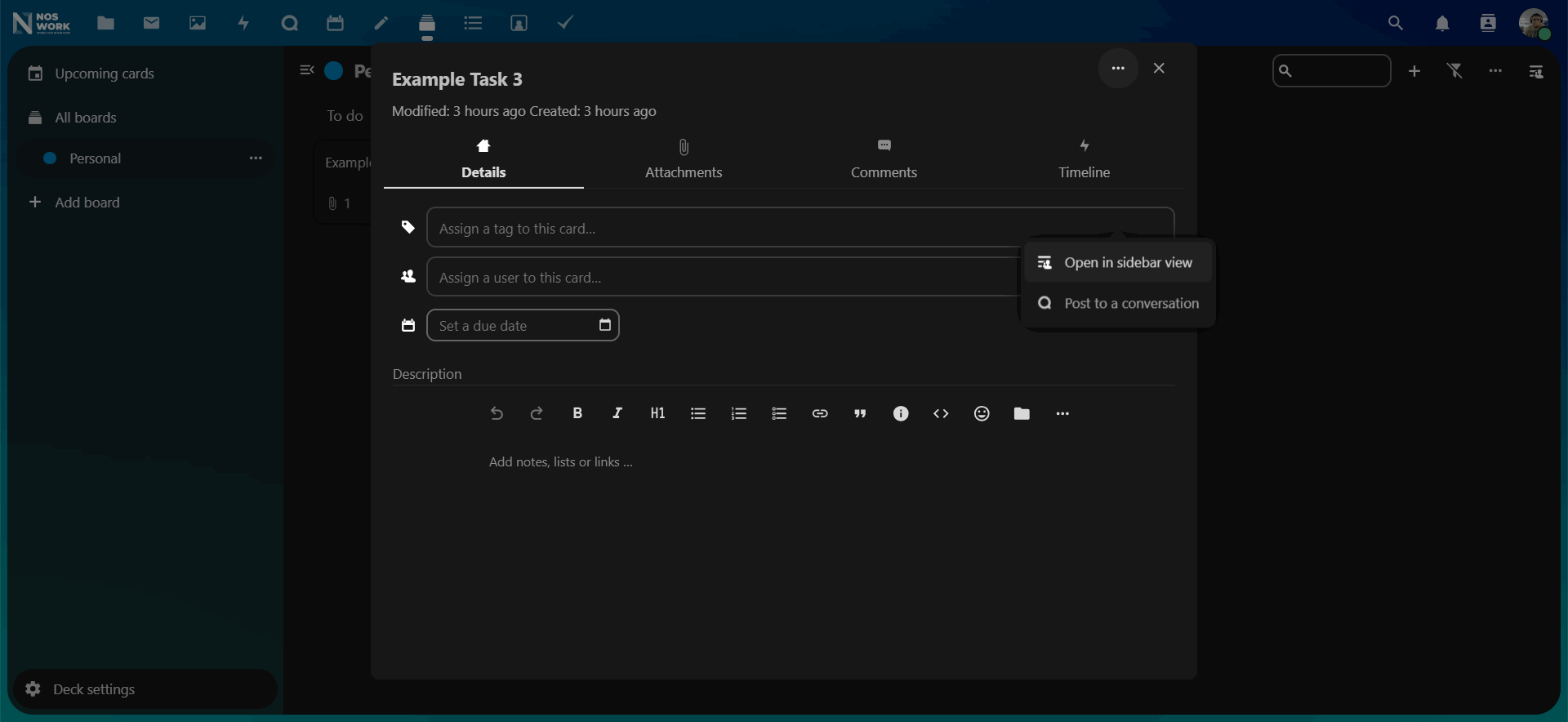Toggle bold formatting

(x=577, y=414)
